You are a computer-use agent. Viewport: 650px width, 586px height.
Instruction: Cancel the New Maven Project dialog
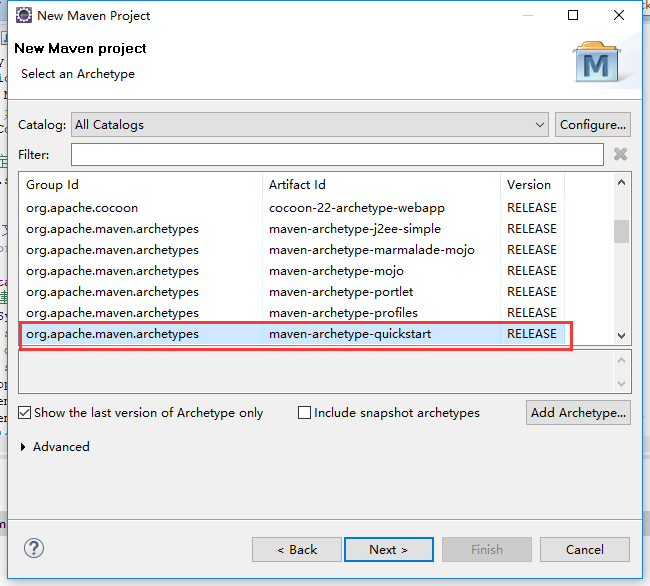(585, 550)
